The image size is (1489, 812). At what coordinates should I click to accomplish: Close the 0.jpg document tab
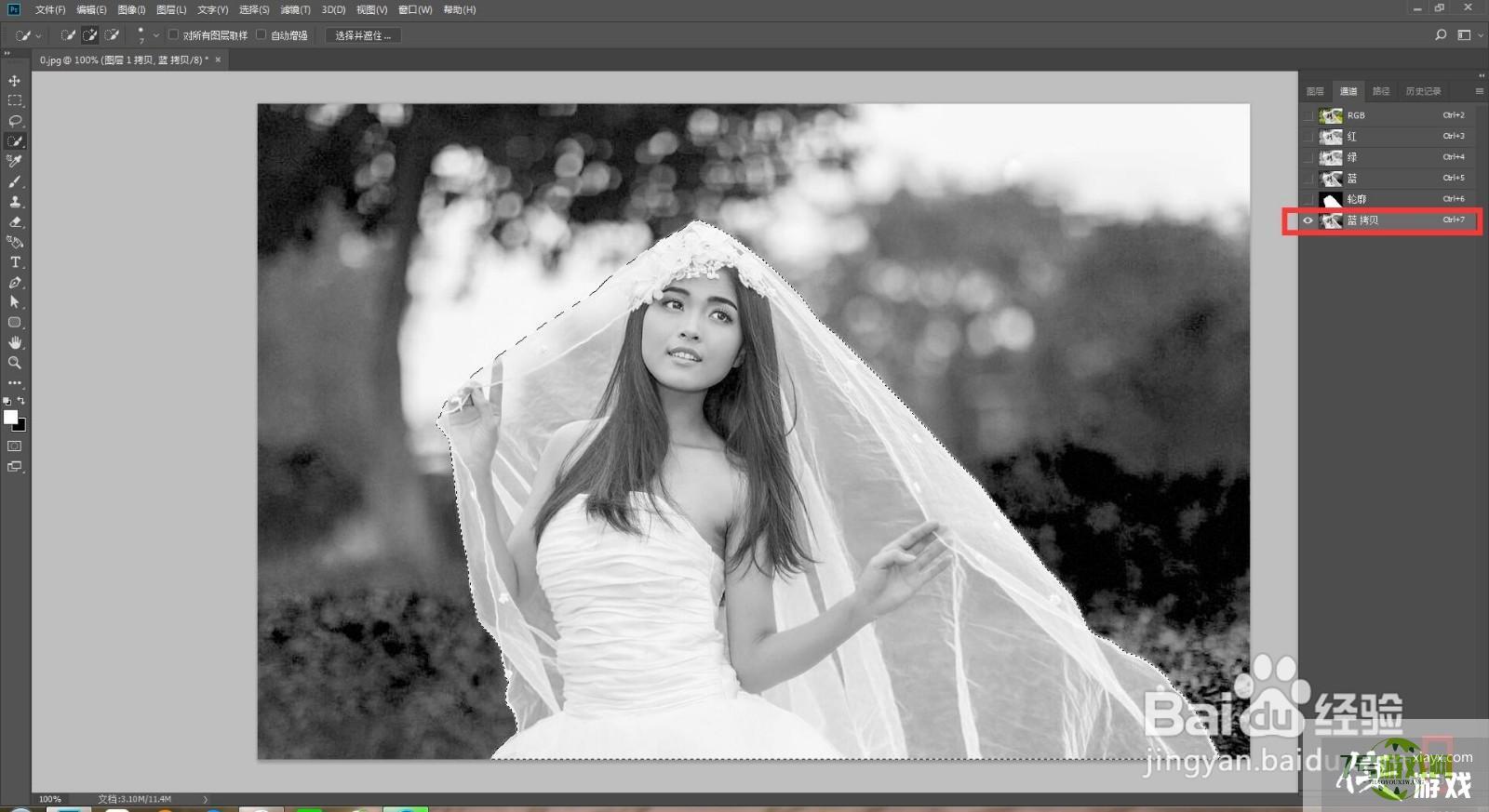[x=218, y=60]
